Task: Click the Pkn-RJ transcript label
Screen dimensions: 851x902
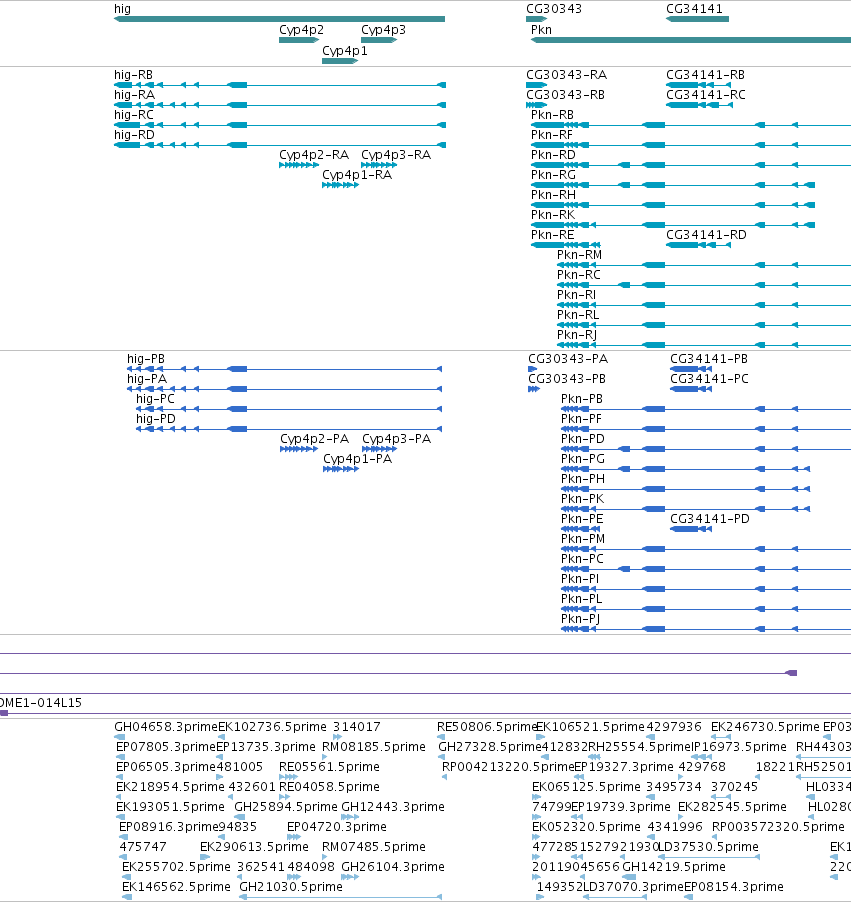Action: [577, 335]
